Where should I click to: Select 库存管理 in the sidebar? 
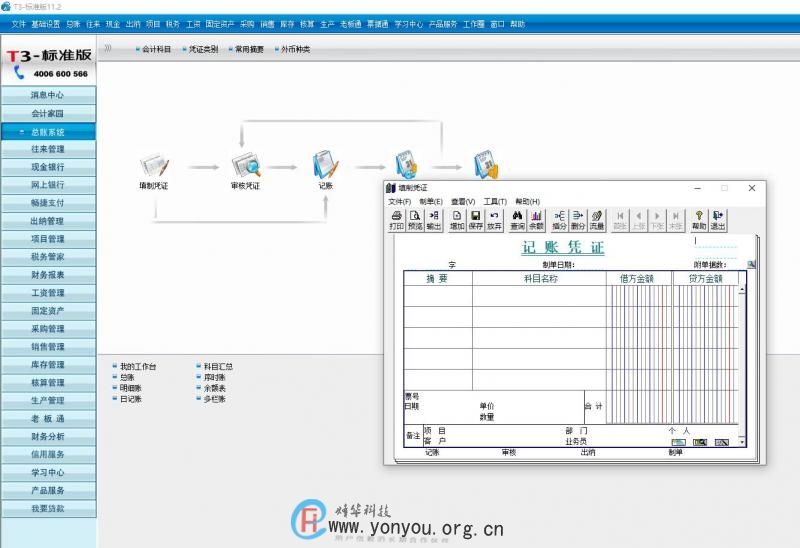coord(48,364)
